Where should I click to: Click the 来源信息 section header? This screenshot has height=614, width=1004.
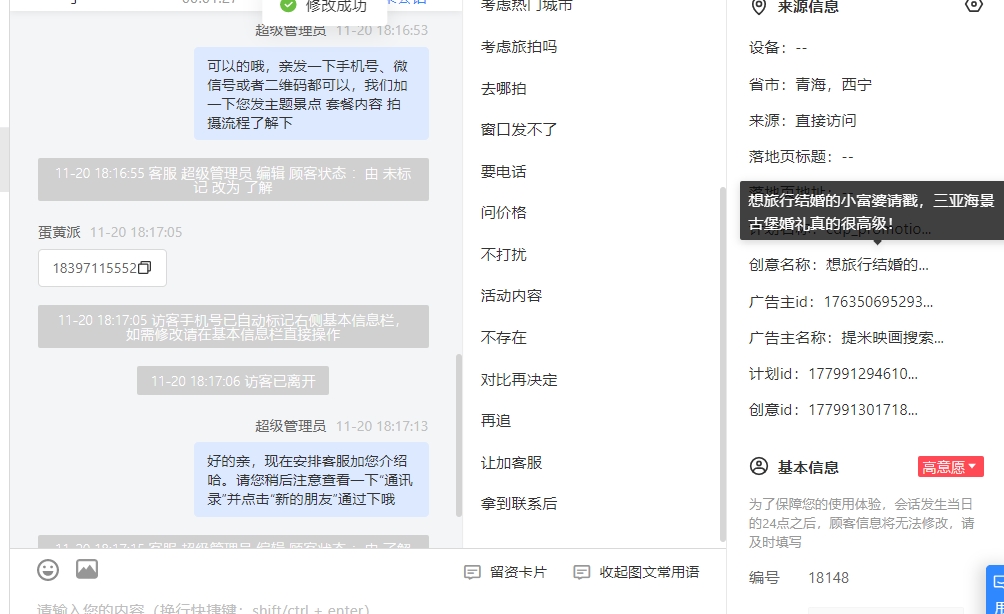(807, 7)
